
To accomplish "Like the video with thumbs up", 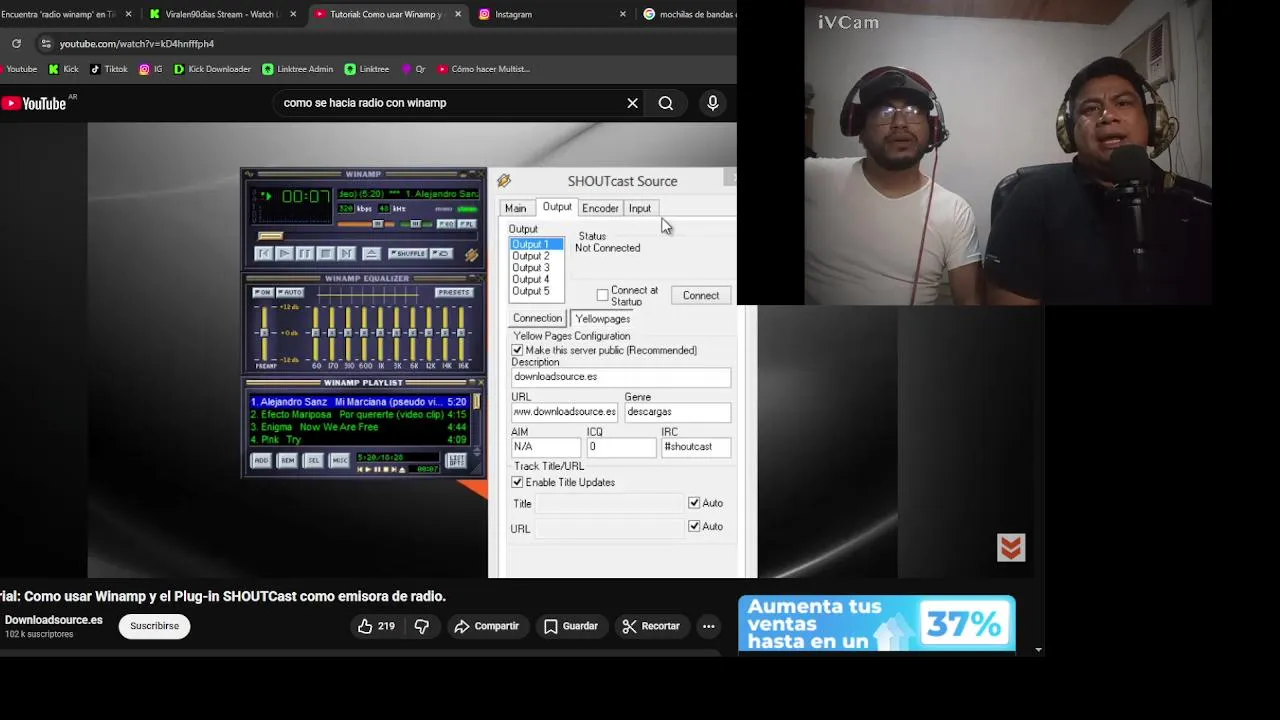I will point(376,626).
